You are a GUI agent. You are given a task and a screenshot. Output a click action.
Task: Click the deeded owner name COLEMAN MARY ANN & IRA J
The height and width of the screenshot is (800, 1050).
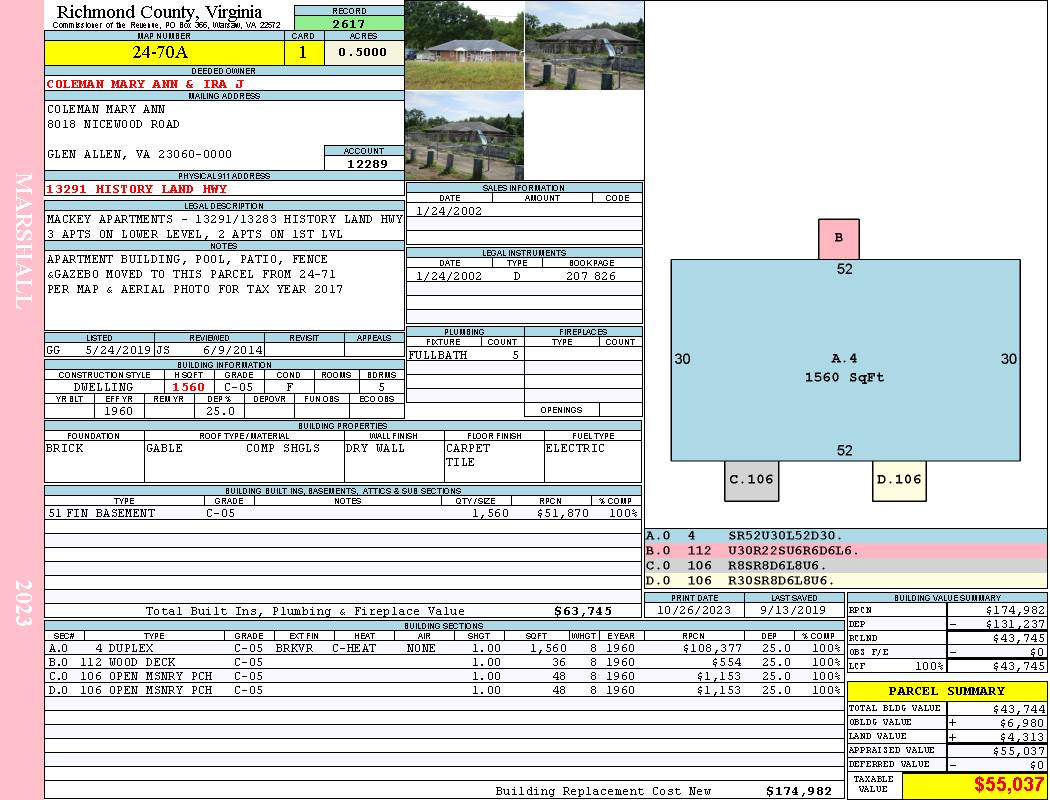coord(145,84)
